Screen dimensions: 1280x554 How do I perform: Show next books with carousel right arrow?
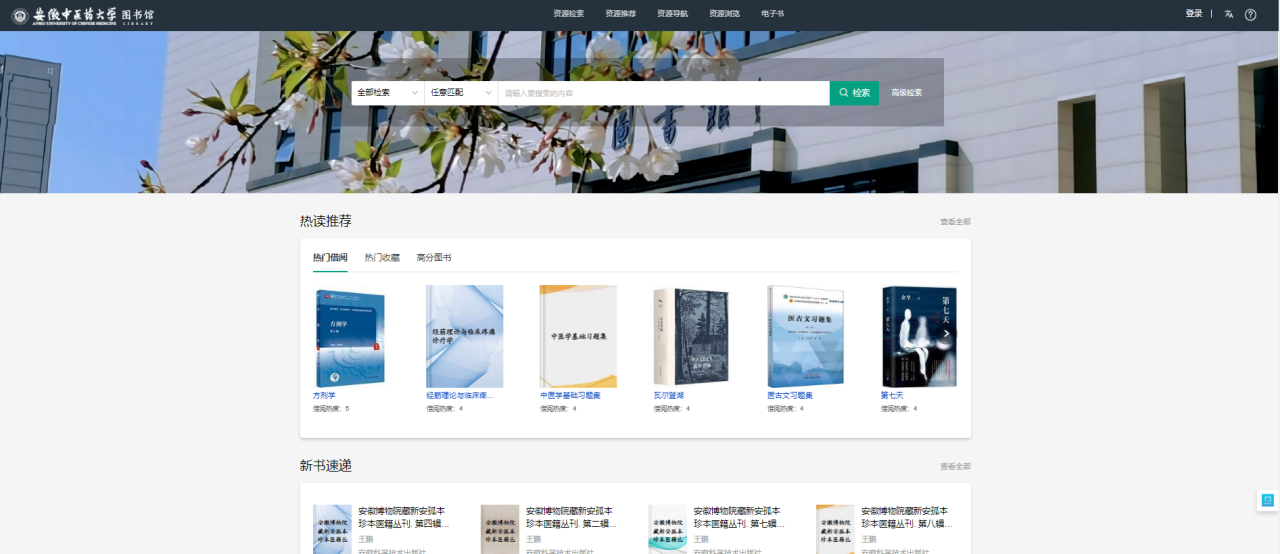(x=946, y=334)
